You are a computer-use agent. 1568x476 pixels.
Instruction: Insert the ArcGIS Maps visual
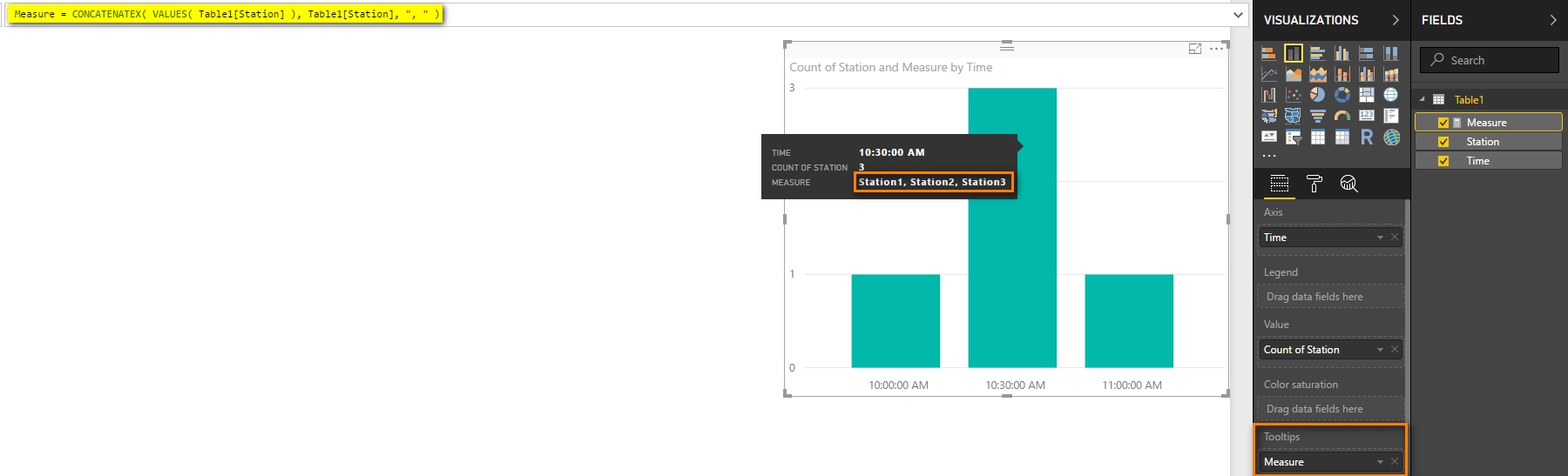1391,137
